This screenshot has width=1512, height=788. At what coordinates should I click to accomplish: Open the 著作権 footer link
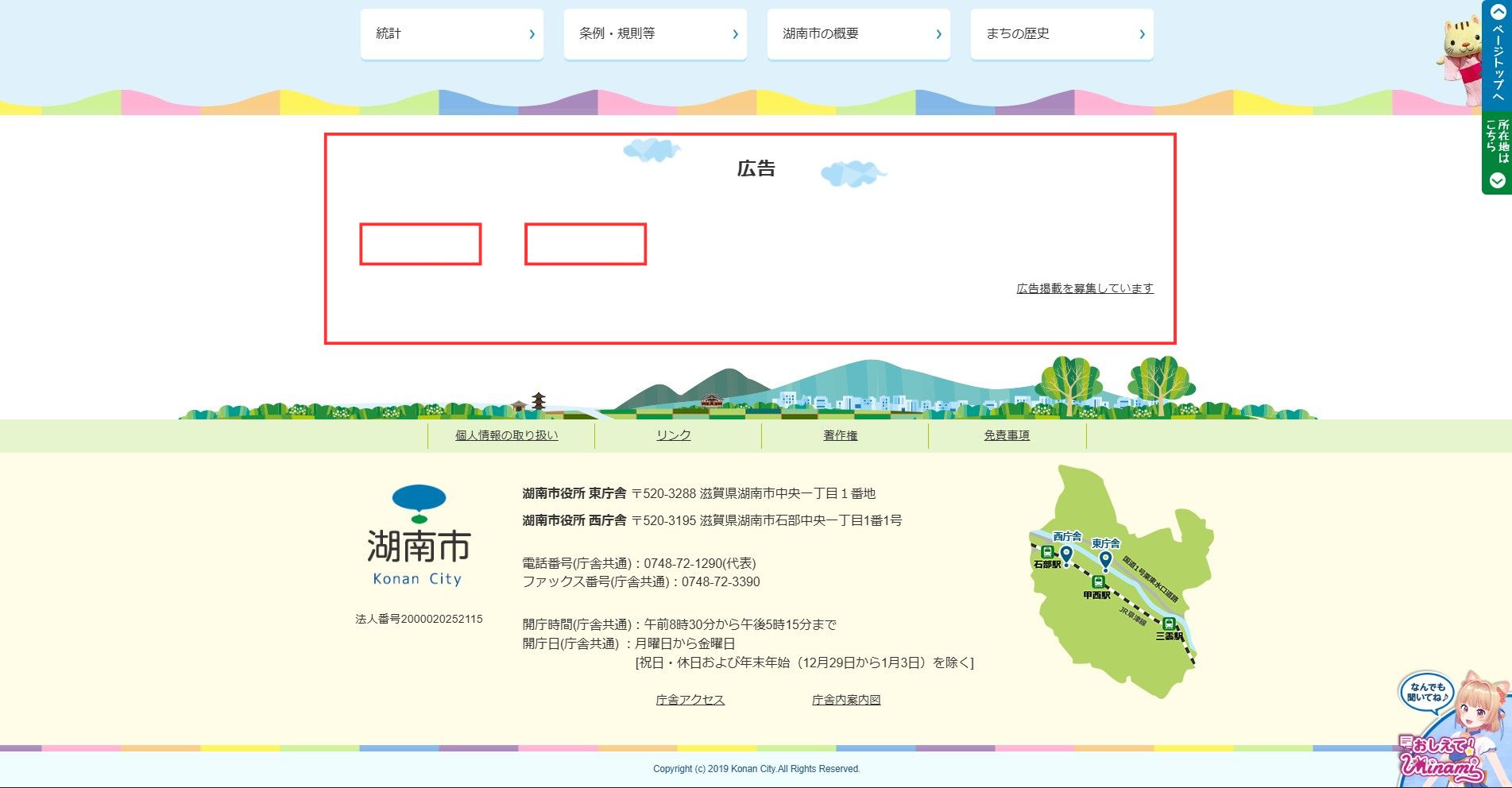point(841,435)
